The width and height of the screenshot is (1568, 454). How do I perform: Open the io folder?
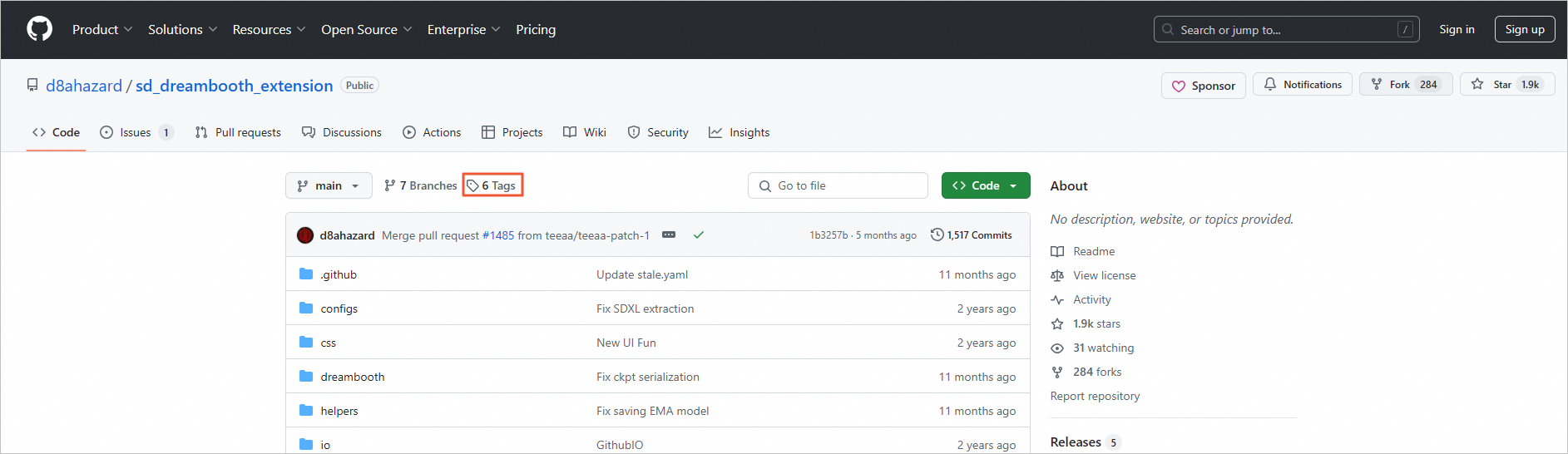point(325,445)
